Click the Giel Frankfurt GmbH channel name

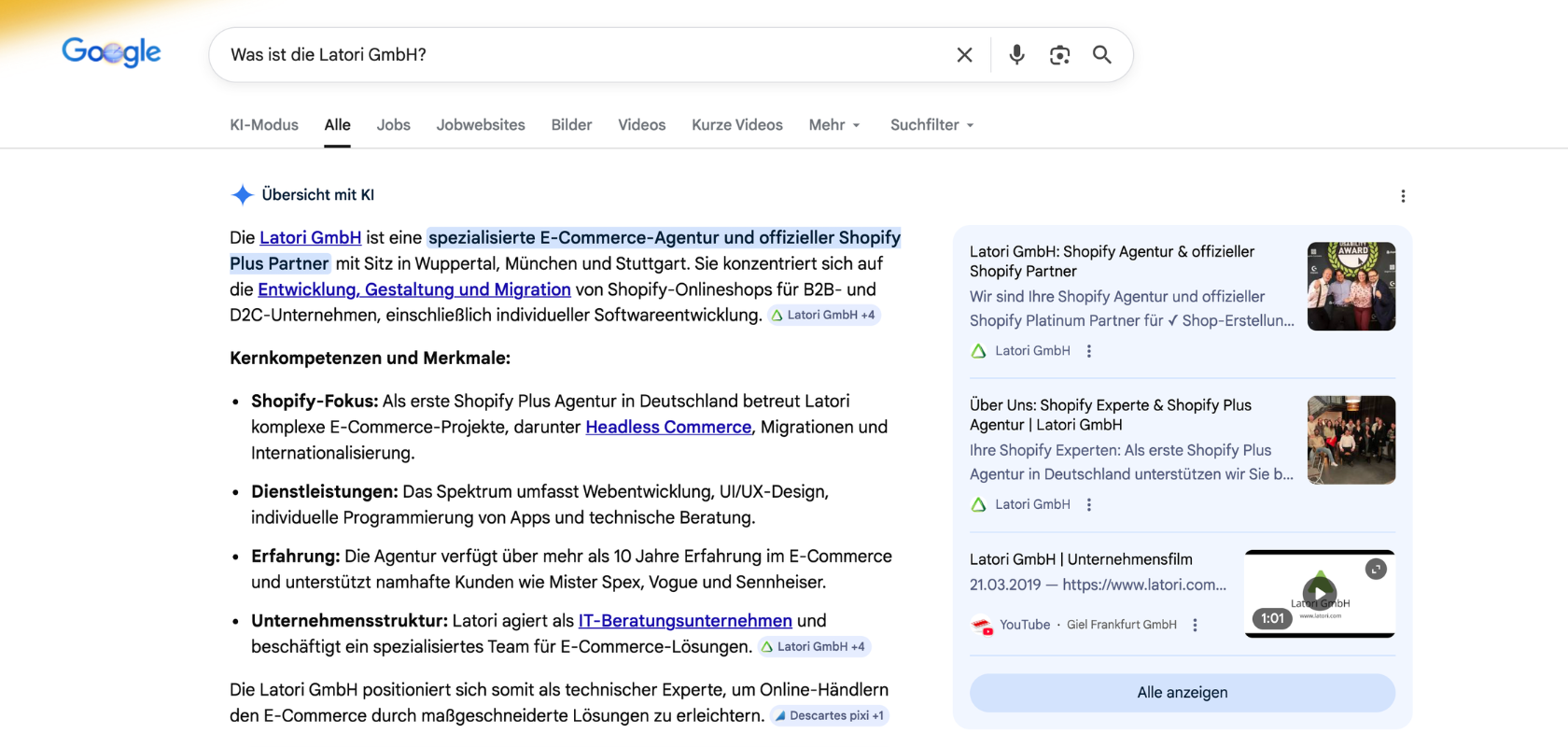pos(1122,626)
